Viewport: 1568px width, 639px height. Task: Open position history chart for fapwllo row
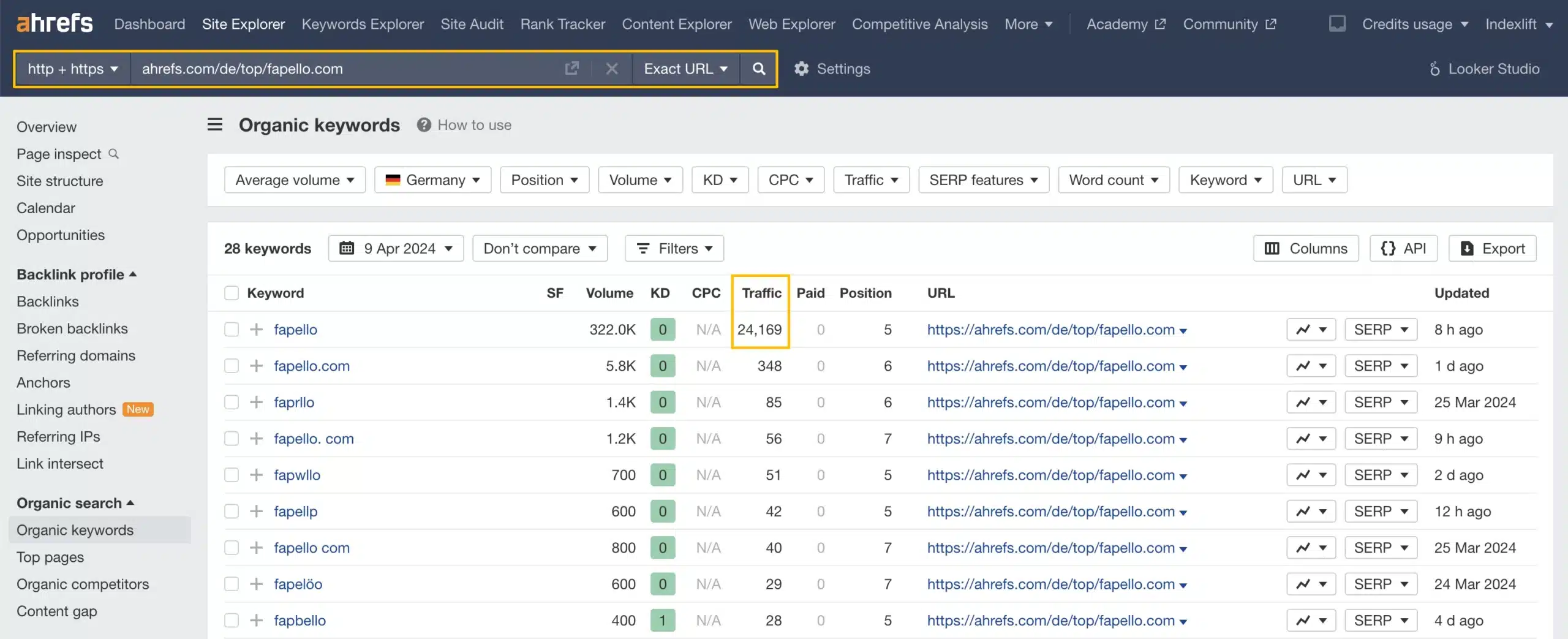[1311, 475]
